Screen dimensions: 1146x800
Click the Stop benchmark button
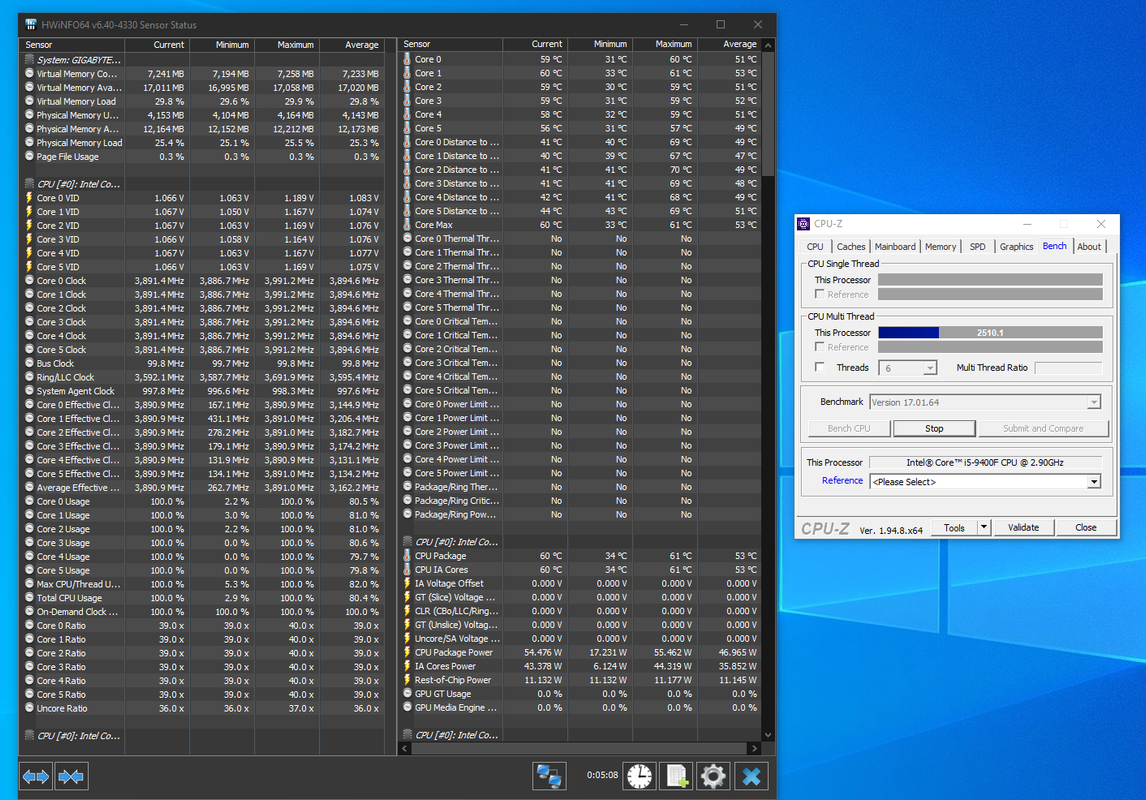[x=934, y=429]
